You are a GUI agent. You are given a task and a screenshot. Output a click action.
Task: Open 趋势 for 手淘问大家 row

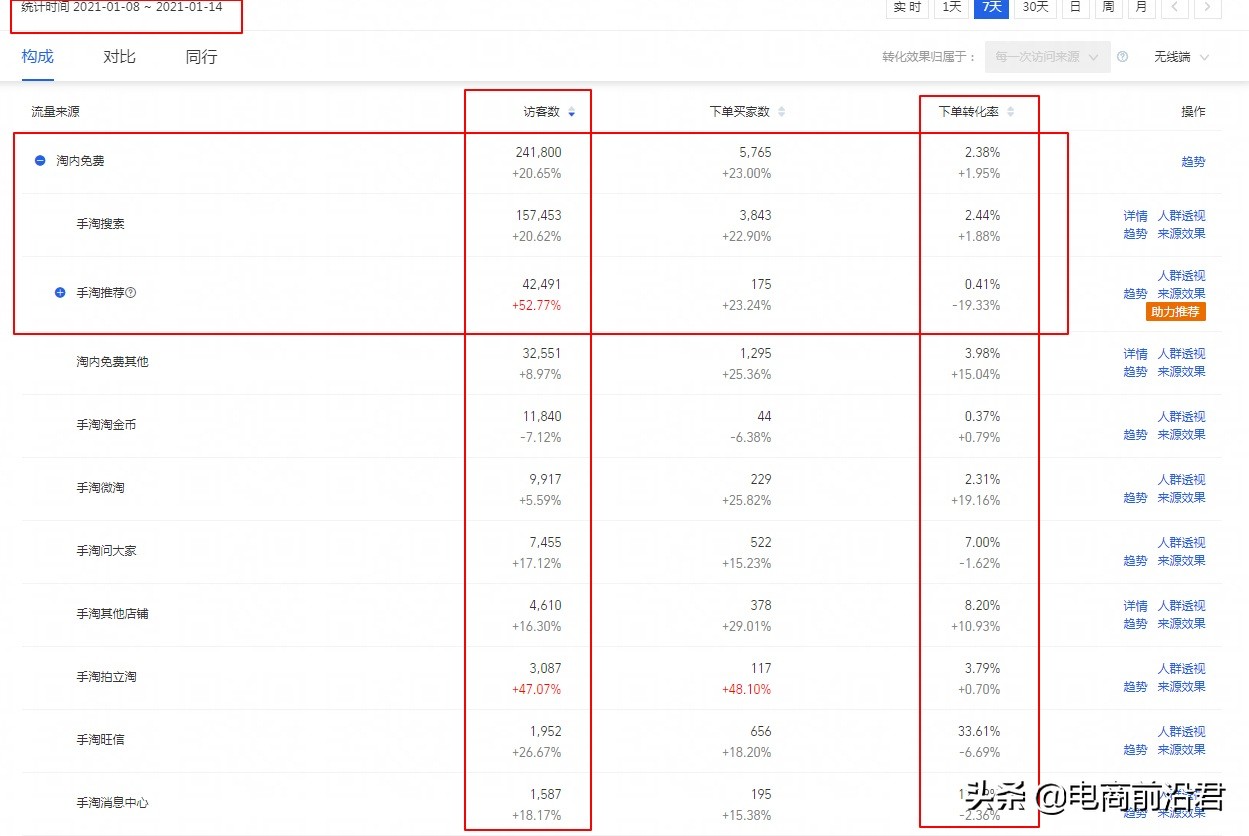click(x=1135, y=560)
